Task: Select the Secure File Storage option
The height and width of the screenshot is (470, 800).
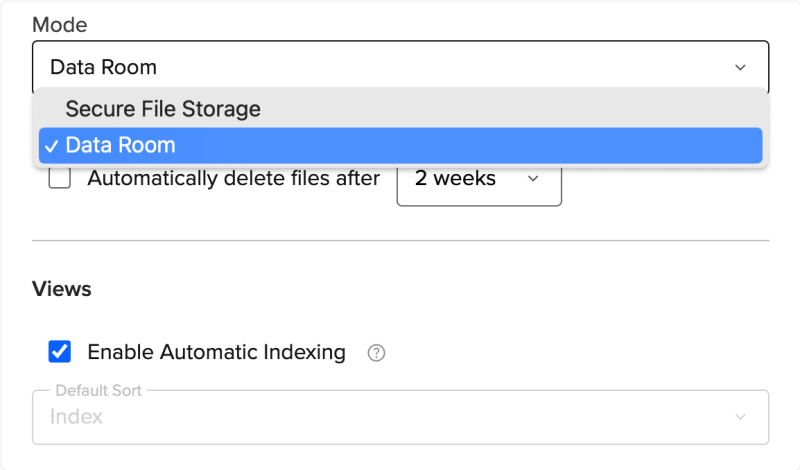Action: (x=163, y=109)
